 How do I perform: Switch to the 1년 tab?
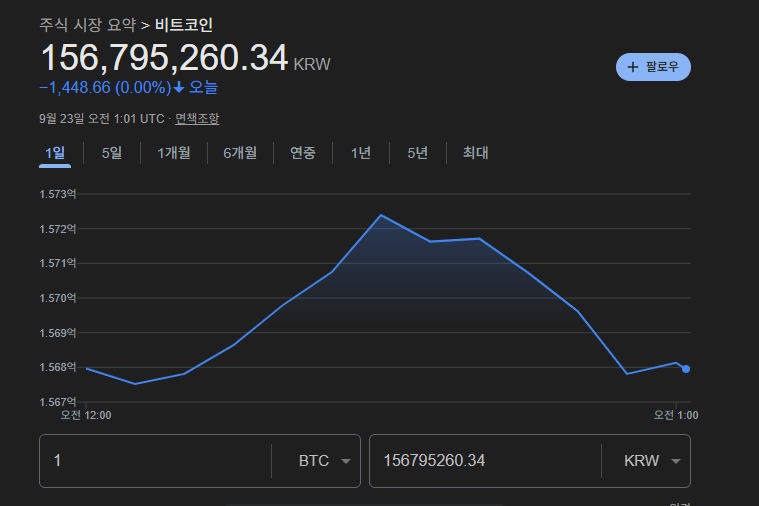[x=361, y=153]
